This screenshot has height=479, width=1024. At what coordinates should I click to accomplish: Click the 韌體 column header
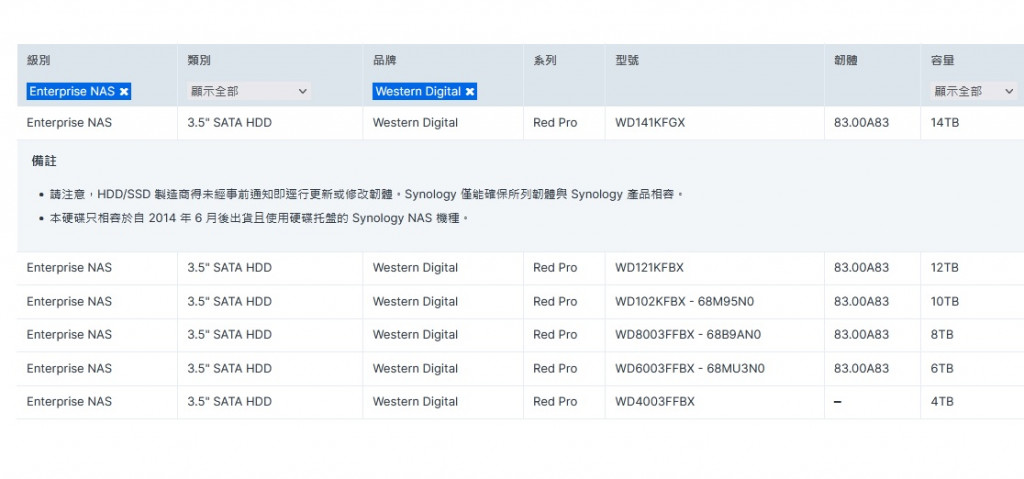point(846,60)
